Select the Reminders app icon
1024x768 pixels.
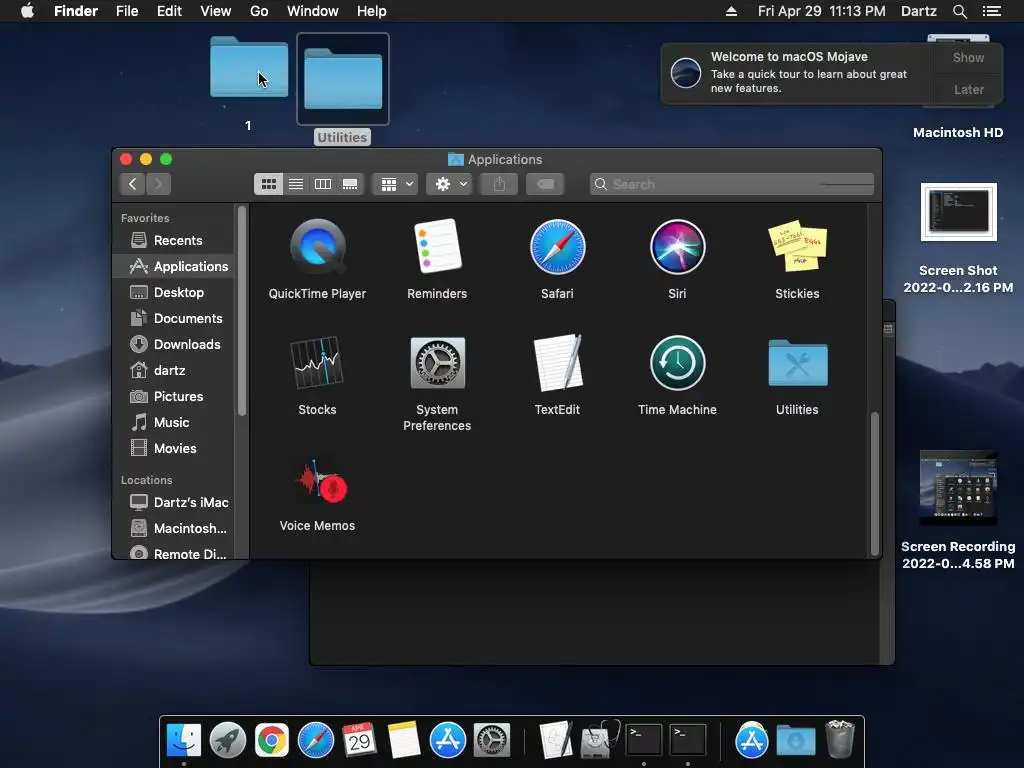coord(437,247)
